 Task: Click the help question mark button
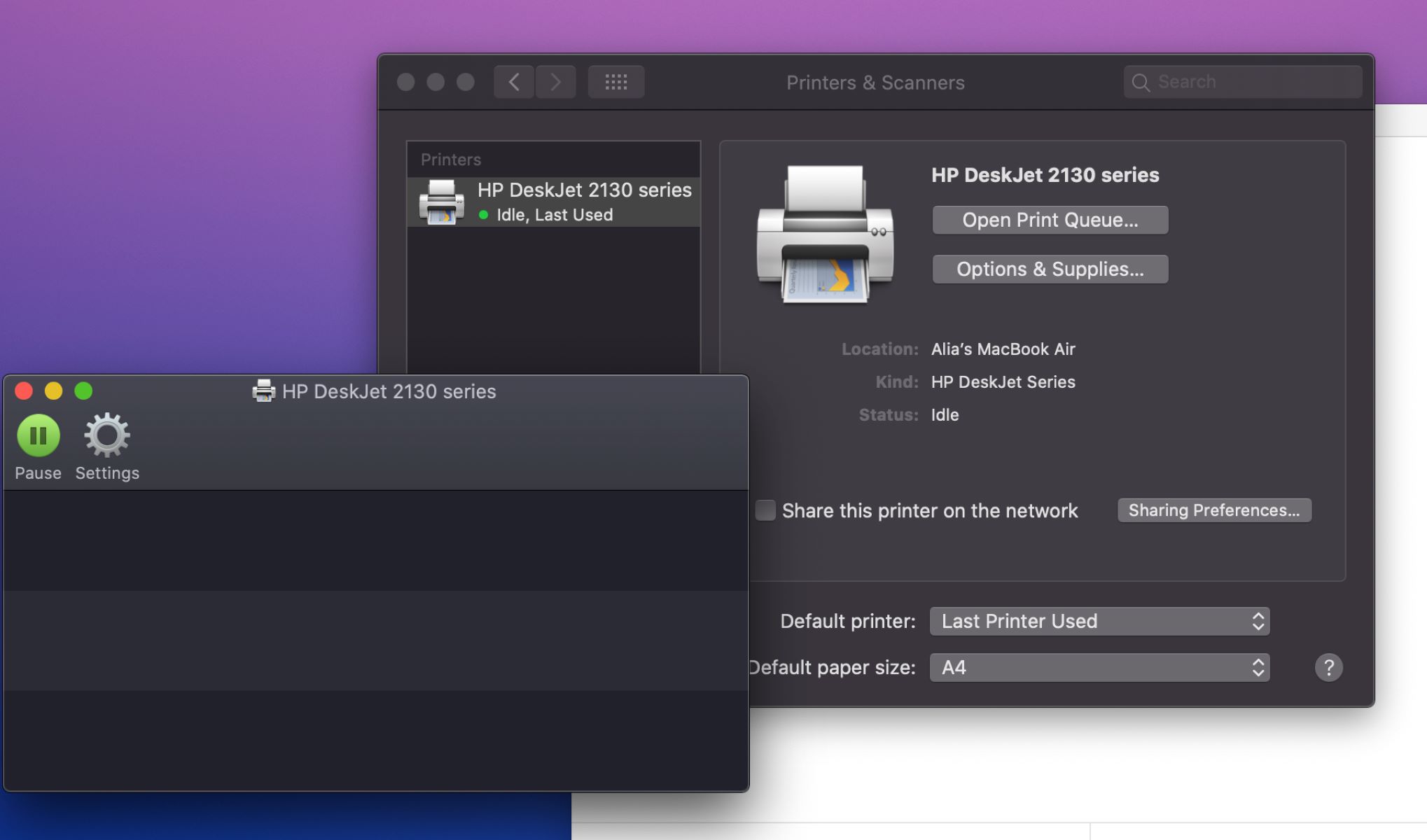[x=1328, y=667]
